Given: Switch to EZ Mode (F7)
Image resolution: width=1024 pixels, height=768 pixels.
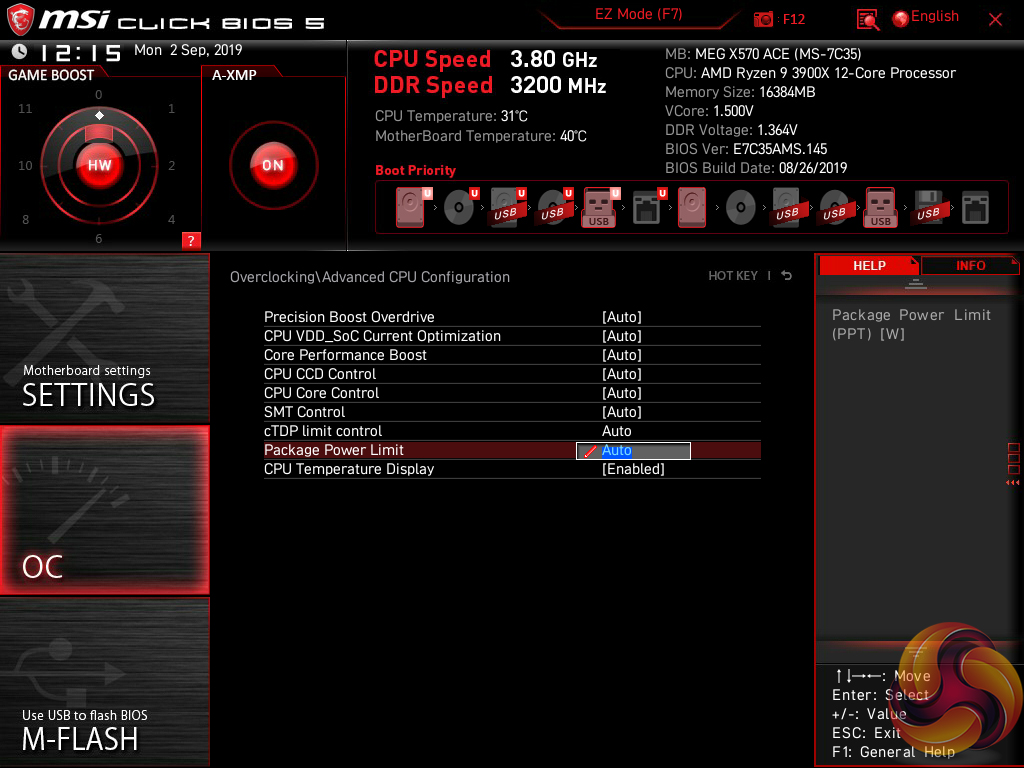Looking at the screenshot, I should click(638, 14).
